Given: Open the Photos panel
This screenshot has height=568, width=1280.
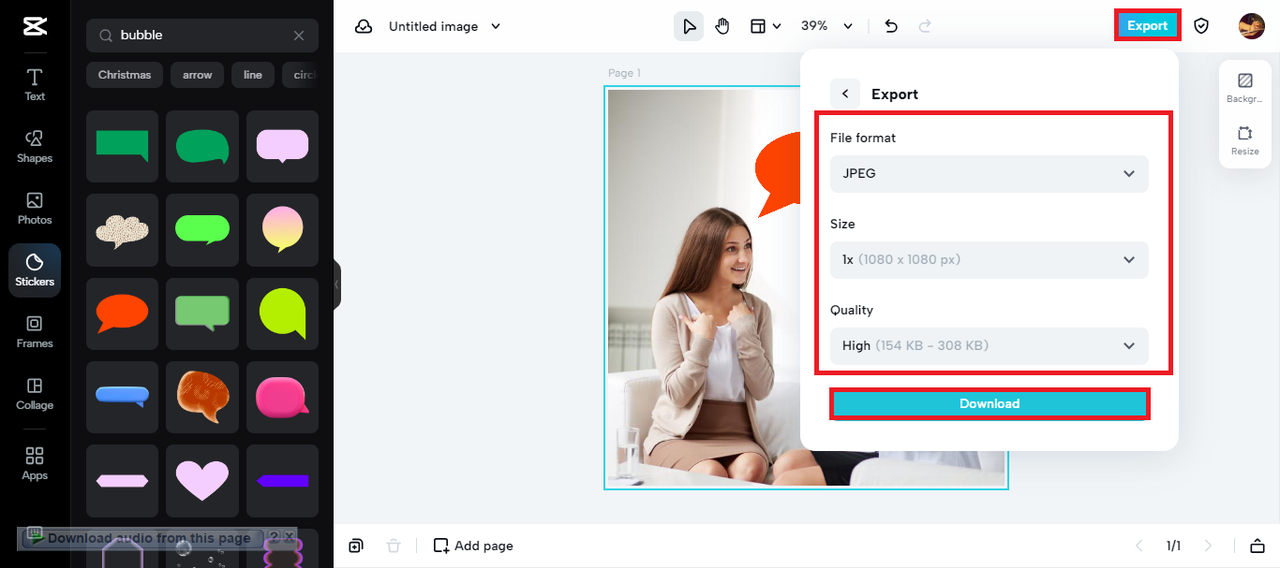Looking at the screenshot, I should pyautogui.click(x=34, y=208).
